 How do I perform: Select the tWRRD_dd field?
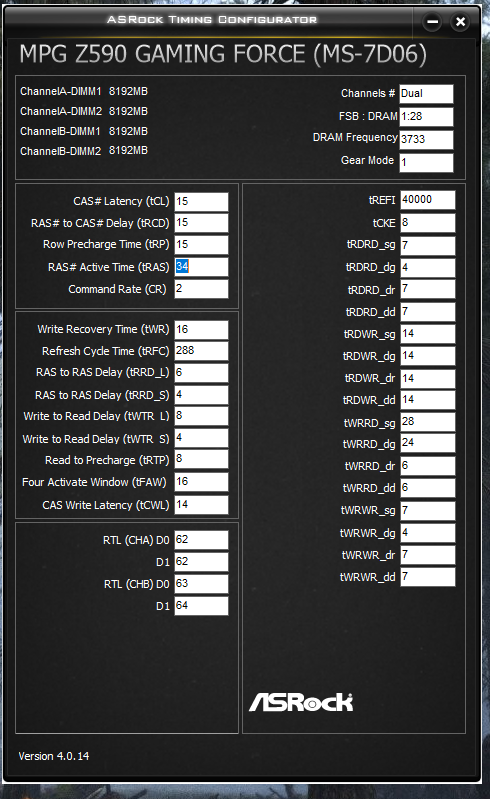[428, 488]
